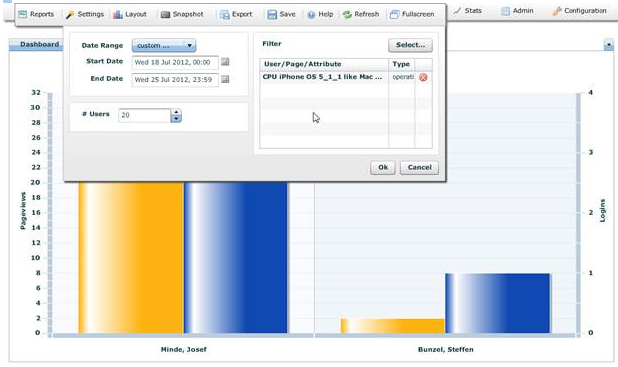Expand the dashboard panel arrow at top right
The width and height of the screenshot is (618, 367).
(609, 45)
